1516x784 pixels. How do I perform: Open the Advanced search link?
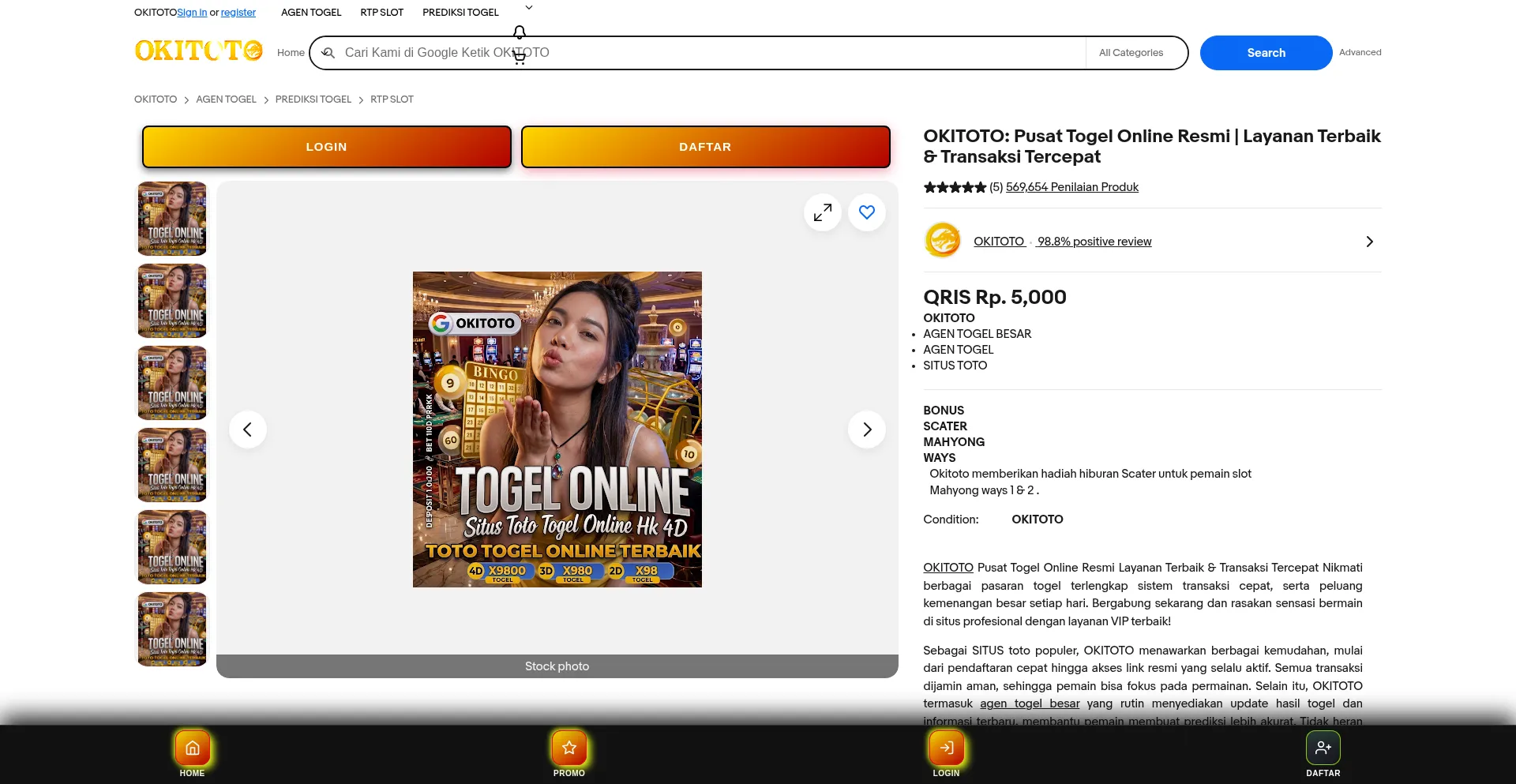tap(1360, 52)
